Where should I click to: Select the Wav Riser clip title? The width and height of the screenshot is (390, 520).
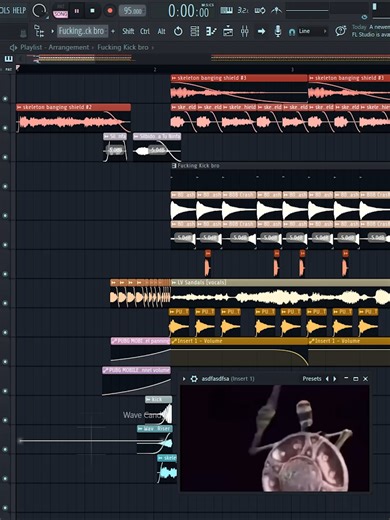pyautogui.click(x=155, y=429)
